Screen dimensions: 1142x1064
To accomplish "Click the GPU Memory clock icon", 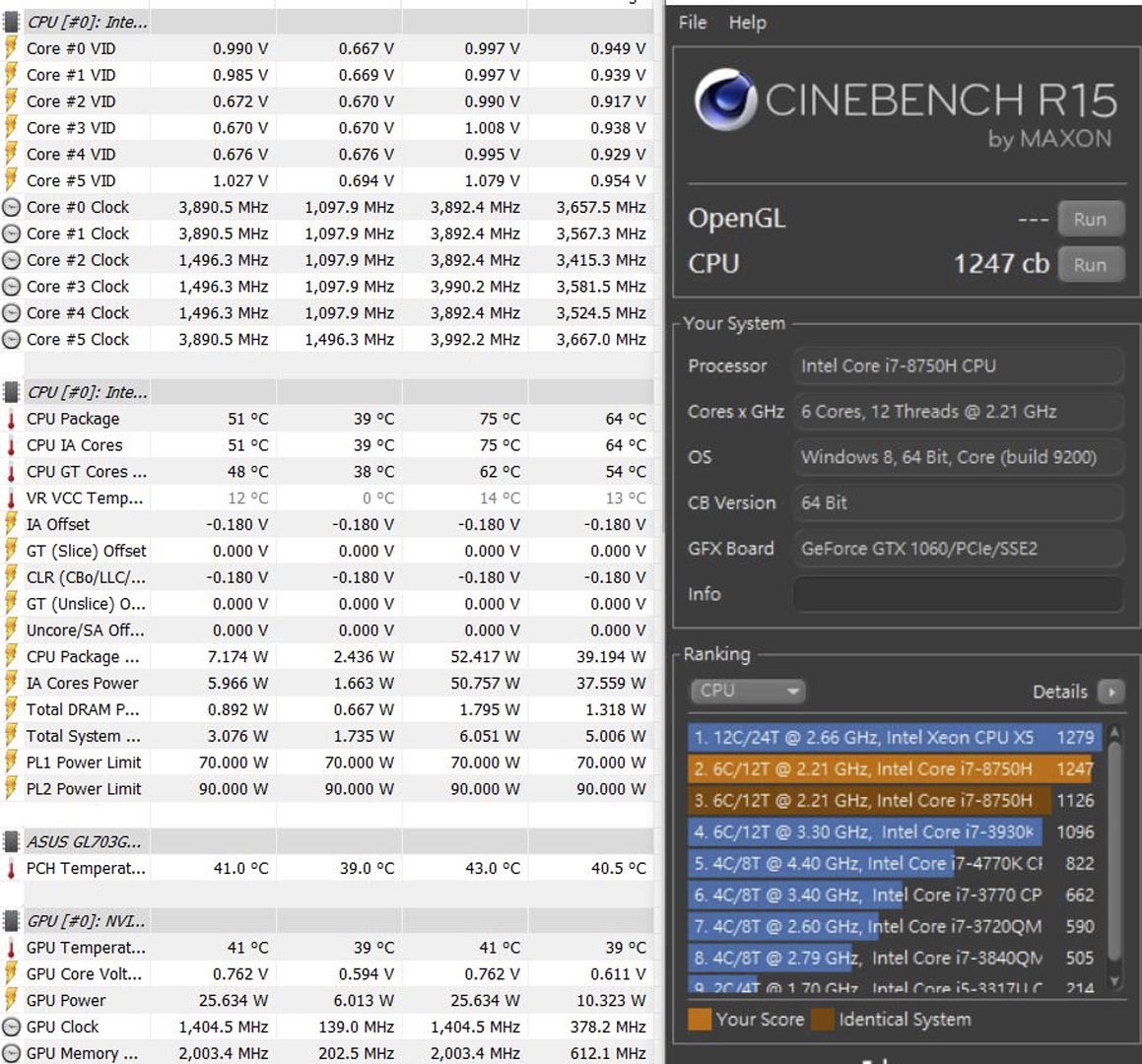I will 11,1053.
